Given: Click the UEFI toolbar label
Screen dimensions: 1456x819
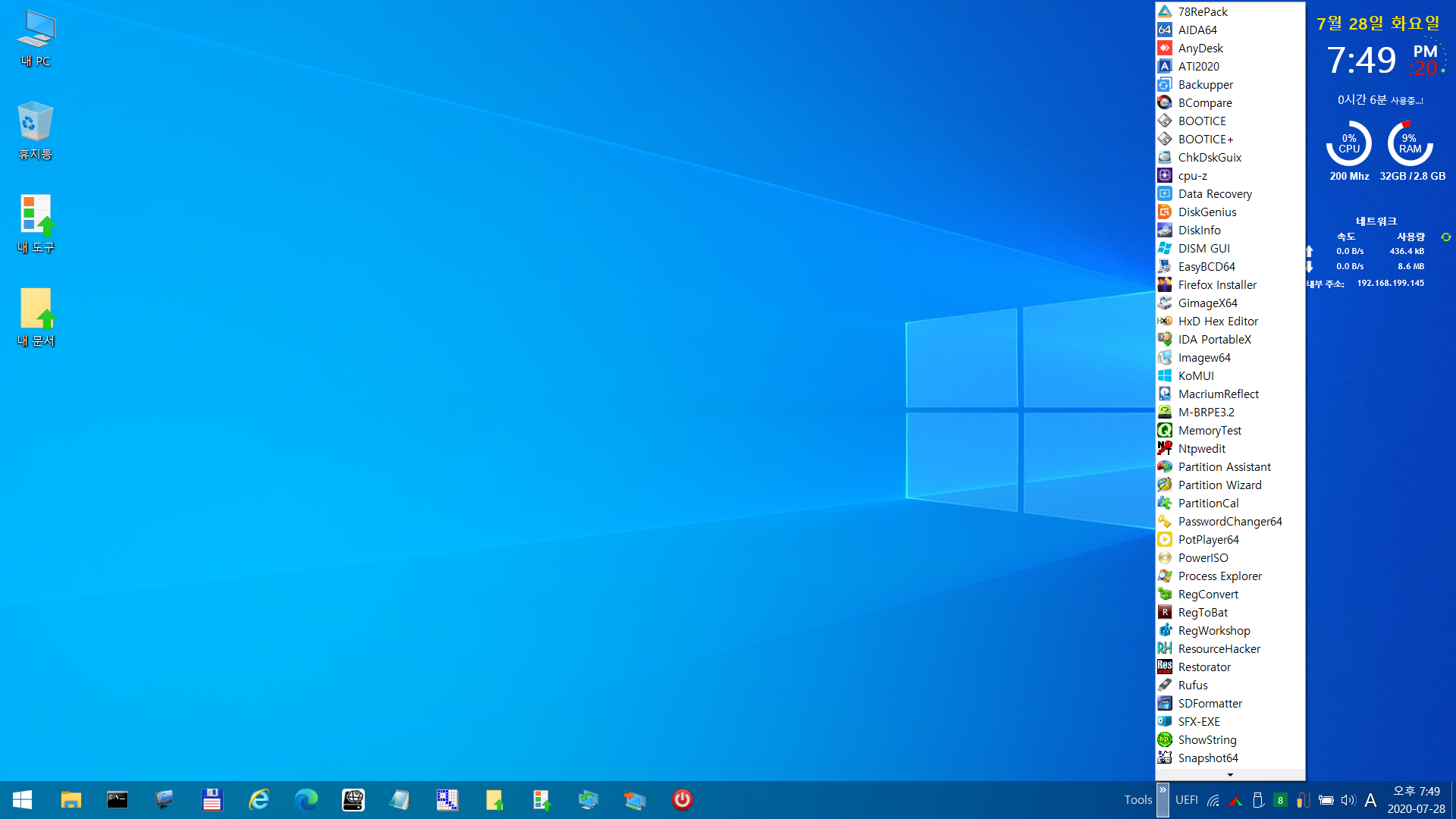Looking at the screenshot, I should tap(1187, 800).
